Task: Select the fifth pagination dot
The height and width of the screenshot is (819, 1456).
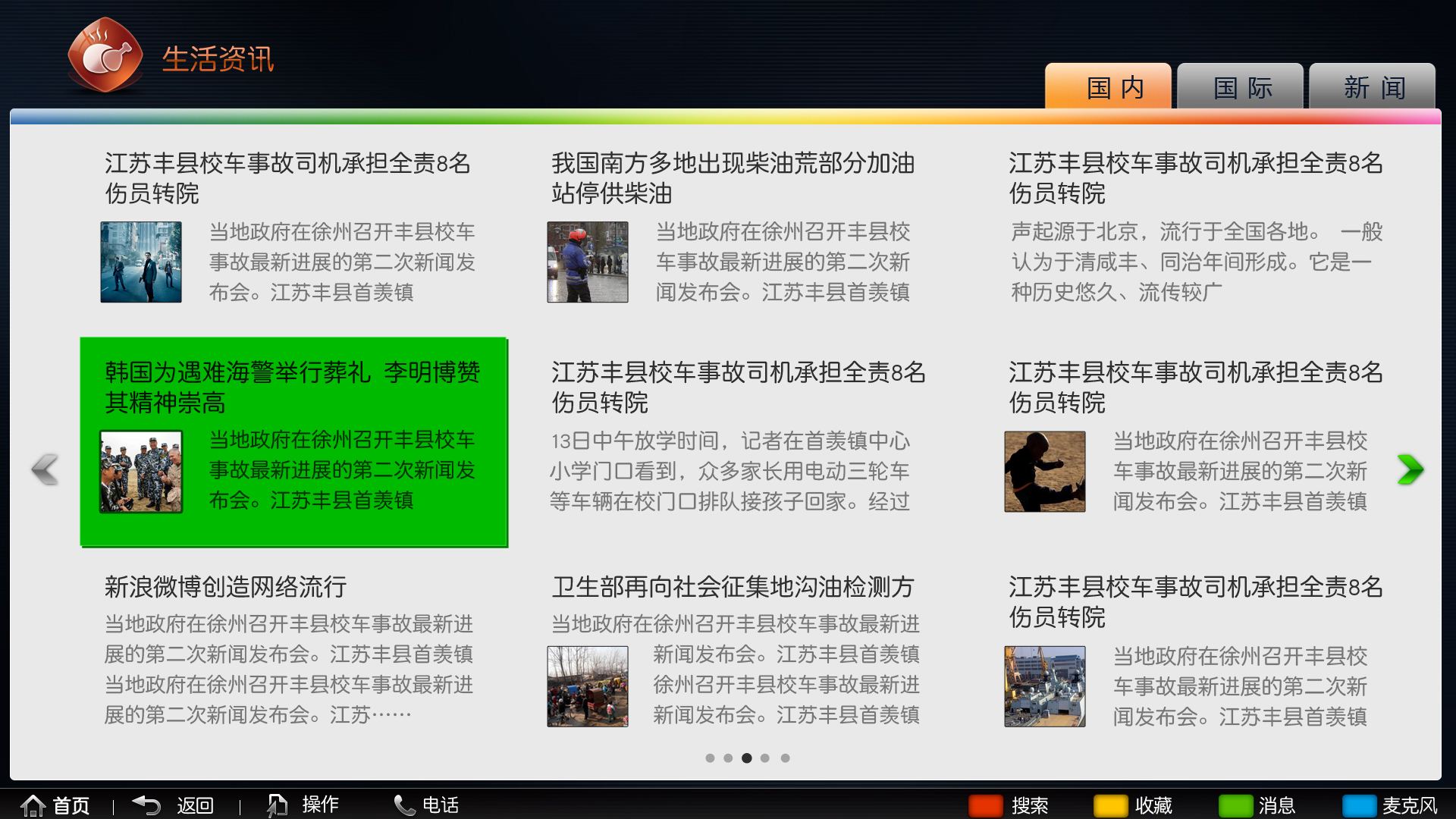Action: [786, 758]
